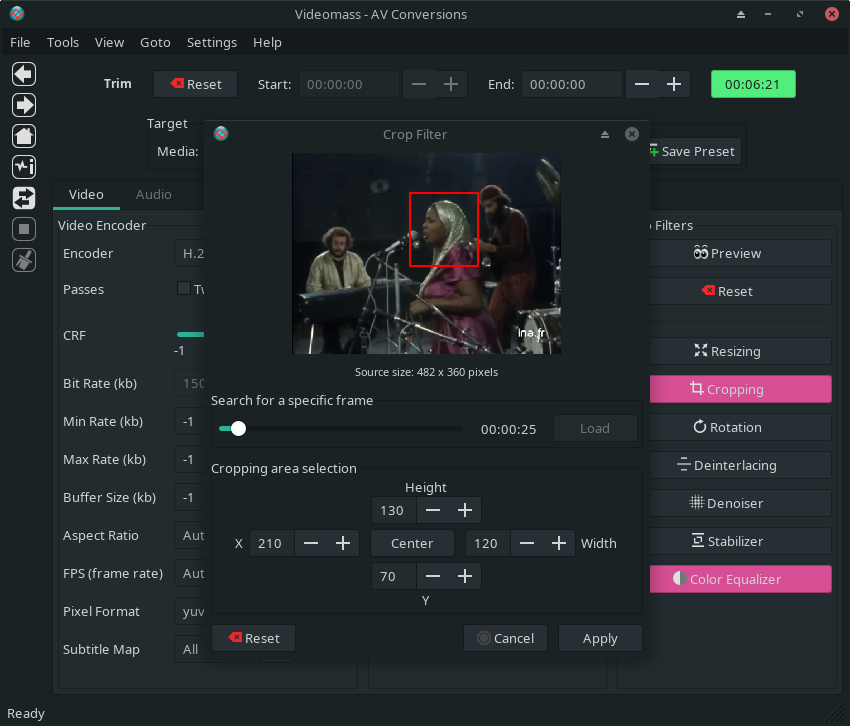Click the green 00:06:21 duration button
This screenshot has width=850, height=726.
[753, 84]
